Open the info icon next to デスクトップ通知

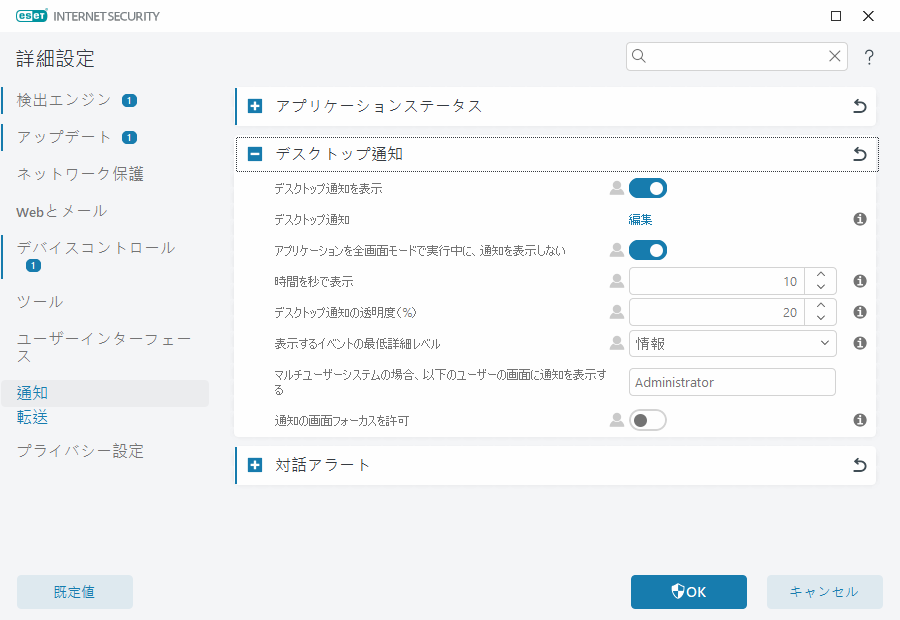[859, 218]
